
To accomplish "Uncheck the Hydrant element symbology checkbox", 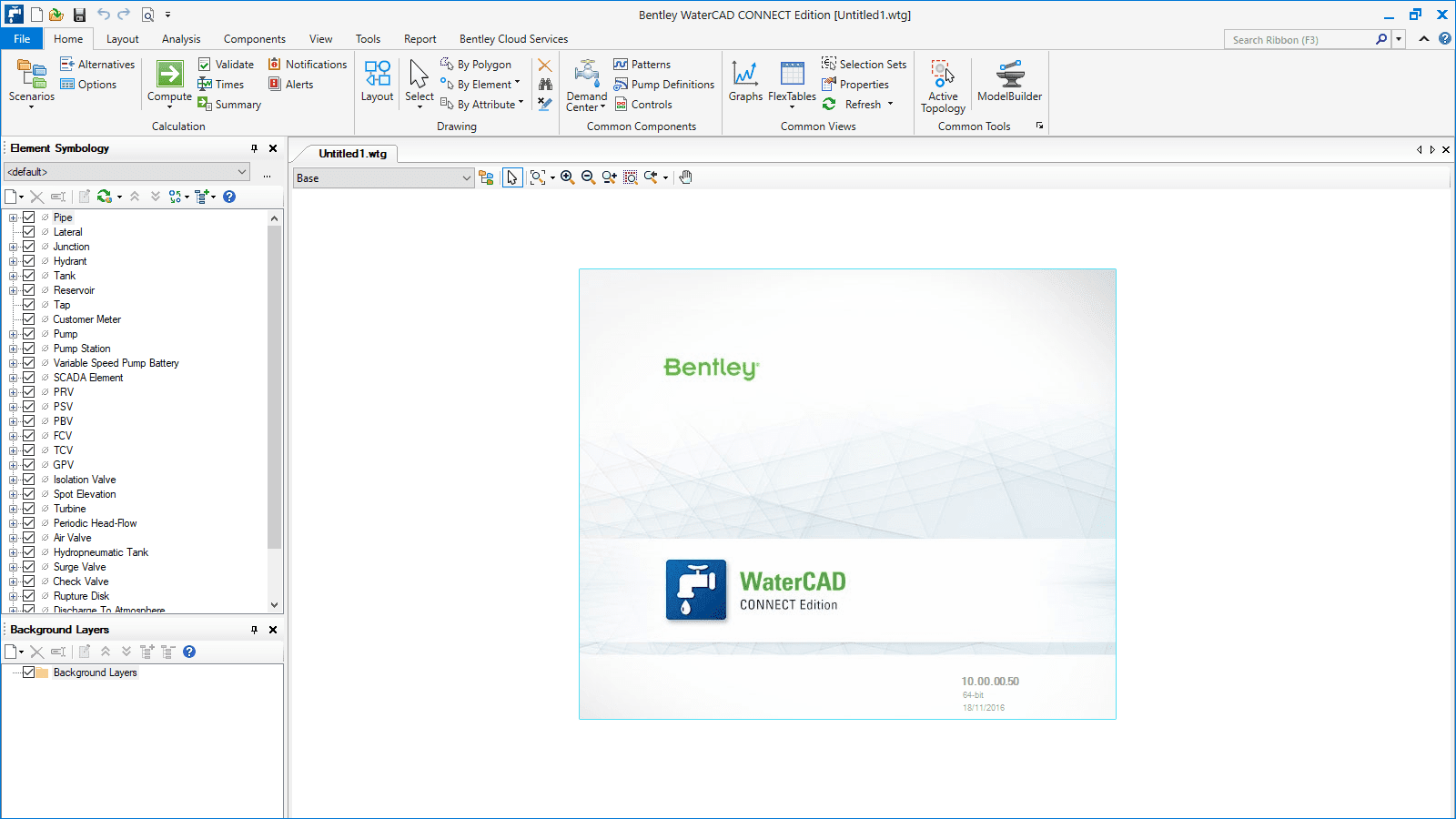I will [x=28, y=261].
